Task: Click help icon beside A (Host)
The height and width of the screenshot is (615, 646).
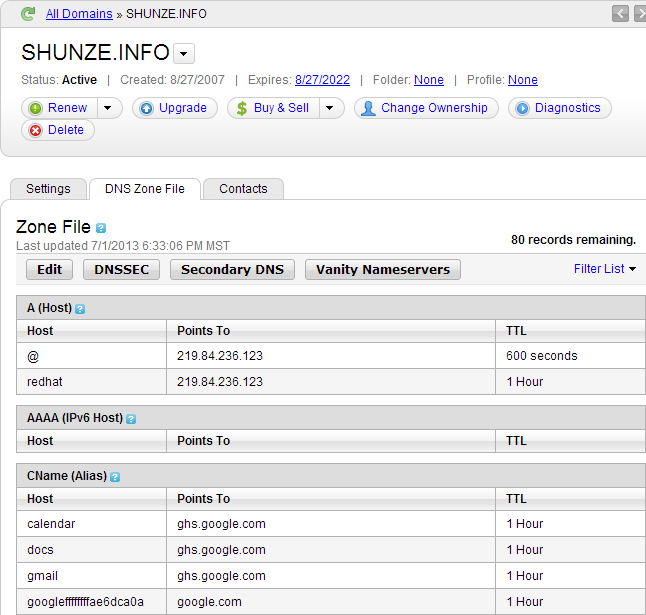Action: click(80, 309)
